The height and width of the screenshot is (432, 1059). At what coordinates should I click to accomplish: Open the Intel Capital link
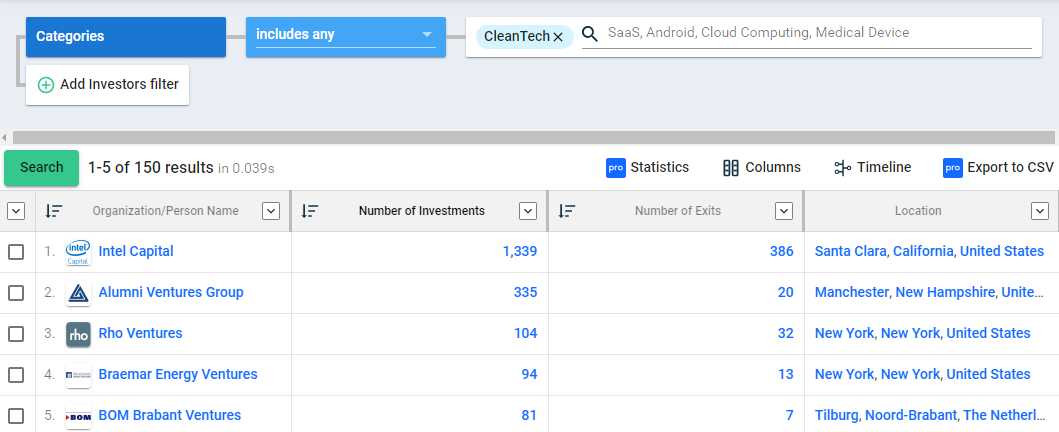(136, 251)
